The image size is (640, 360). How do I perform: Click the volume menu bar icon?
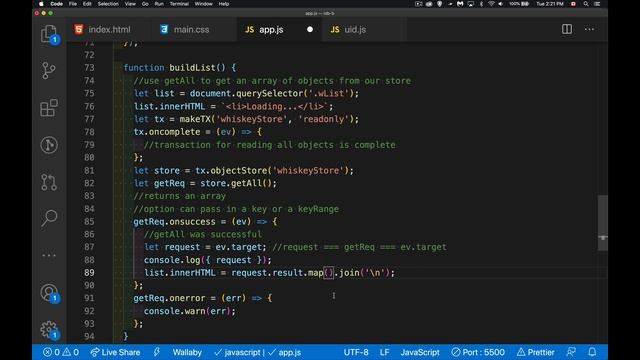click(501, 4)
